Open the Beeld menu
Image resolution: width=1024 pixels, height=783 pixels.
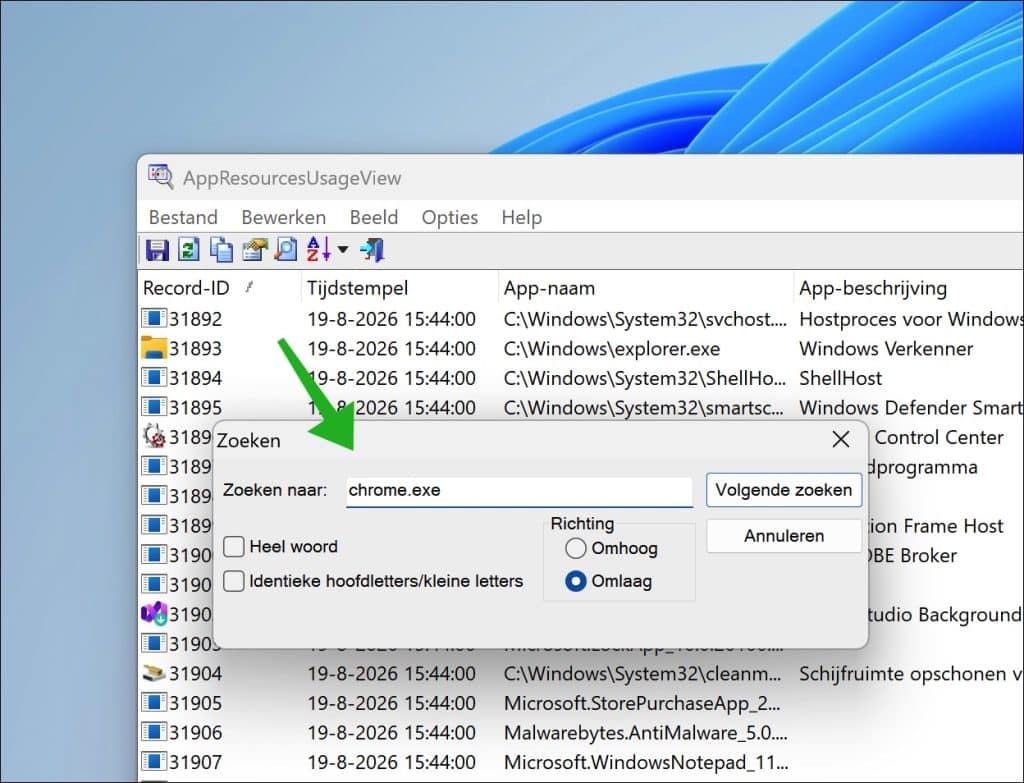pyautogui.click(x=374, y=217)
